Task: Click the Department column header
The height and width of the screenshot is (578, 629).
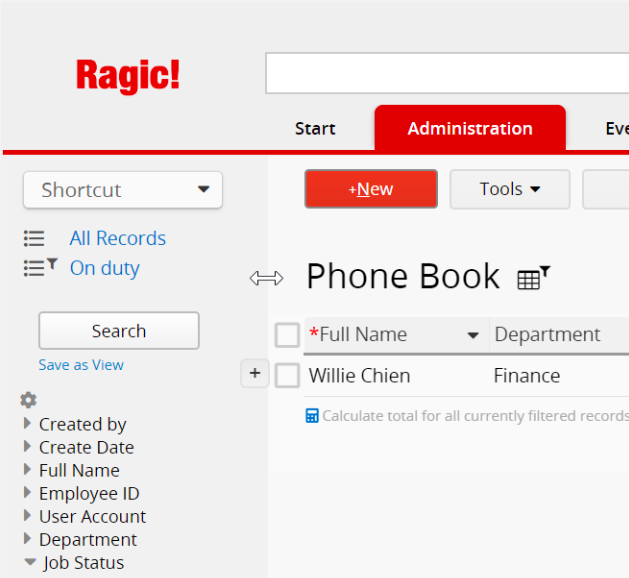Action: click(547, 335)
